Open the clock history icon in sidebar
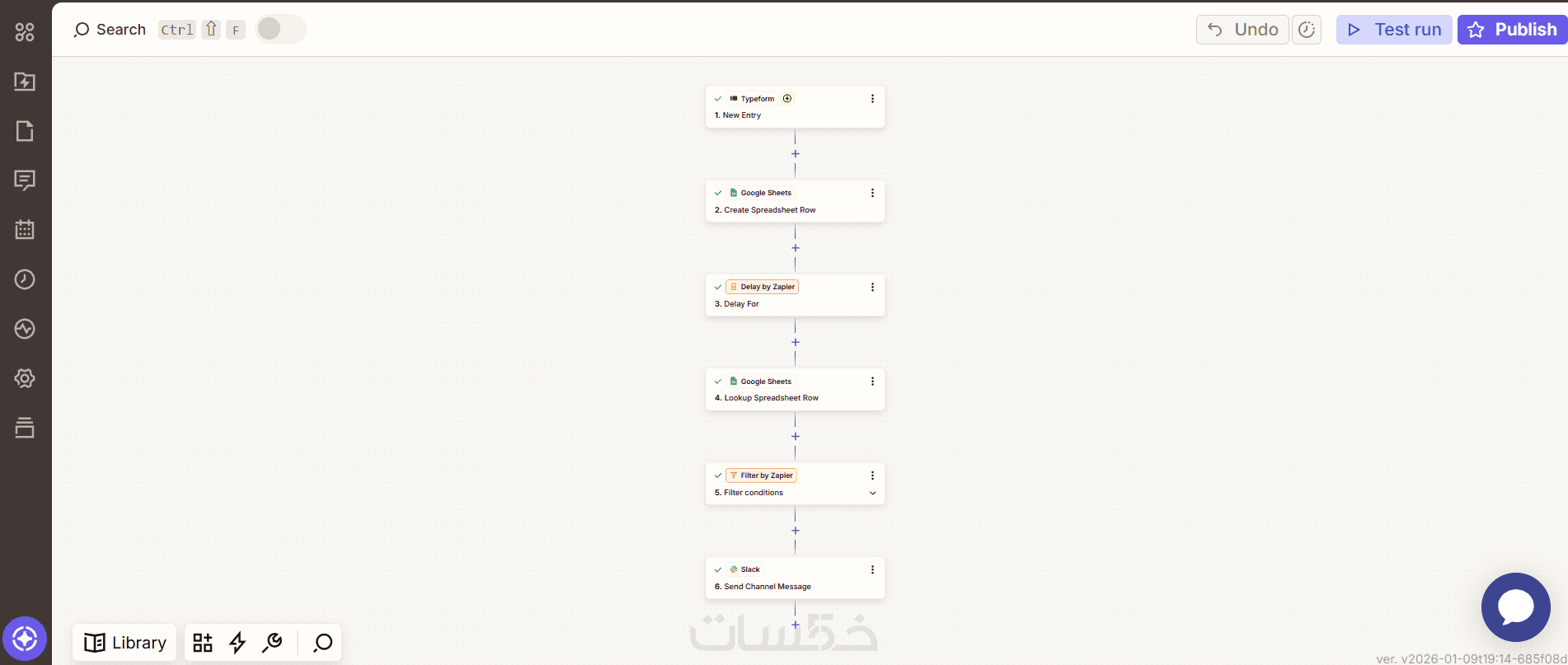 coord(25,279)
